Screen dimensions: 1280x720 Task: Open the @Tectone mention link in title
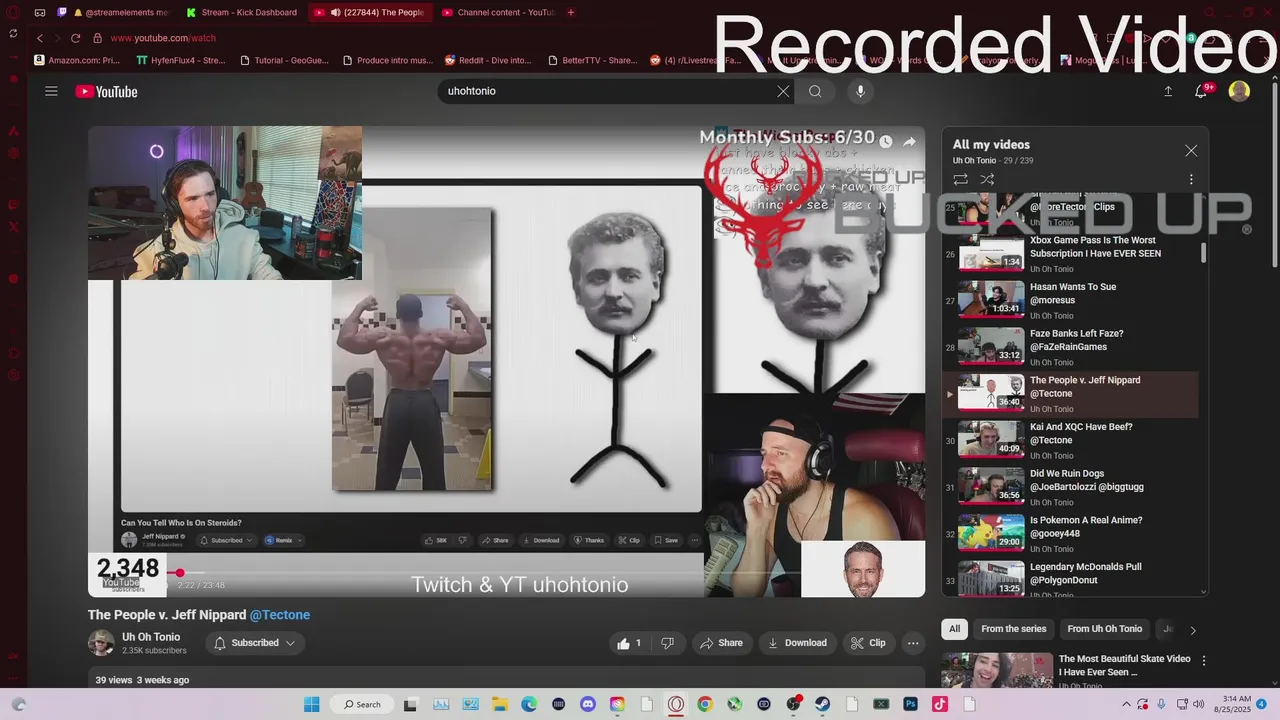click(x=280, y=615)
